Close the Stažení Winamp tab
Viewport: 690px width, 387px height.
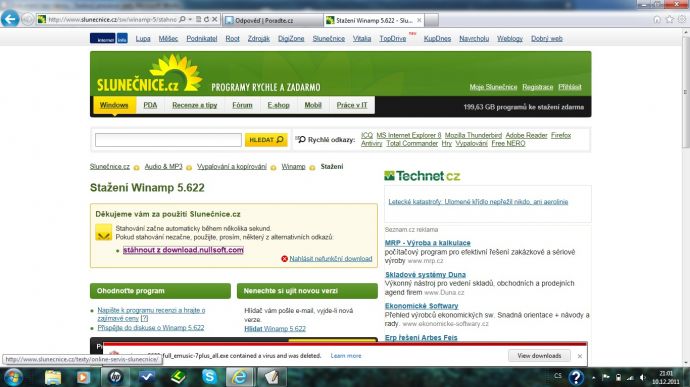pos(419,20)
